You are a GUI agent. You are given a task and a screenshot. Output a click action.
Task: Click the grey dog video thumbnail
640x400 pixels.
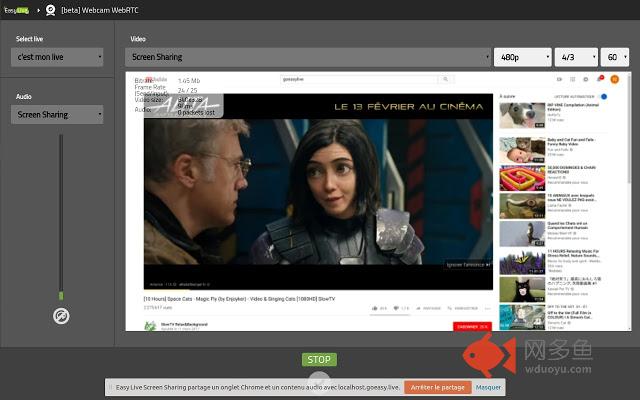522,115
